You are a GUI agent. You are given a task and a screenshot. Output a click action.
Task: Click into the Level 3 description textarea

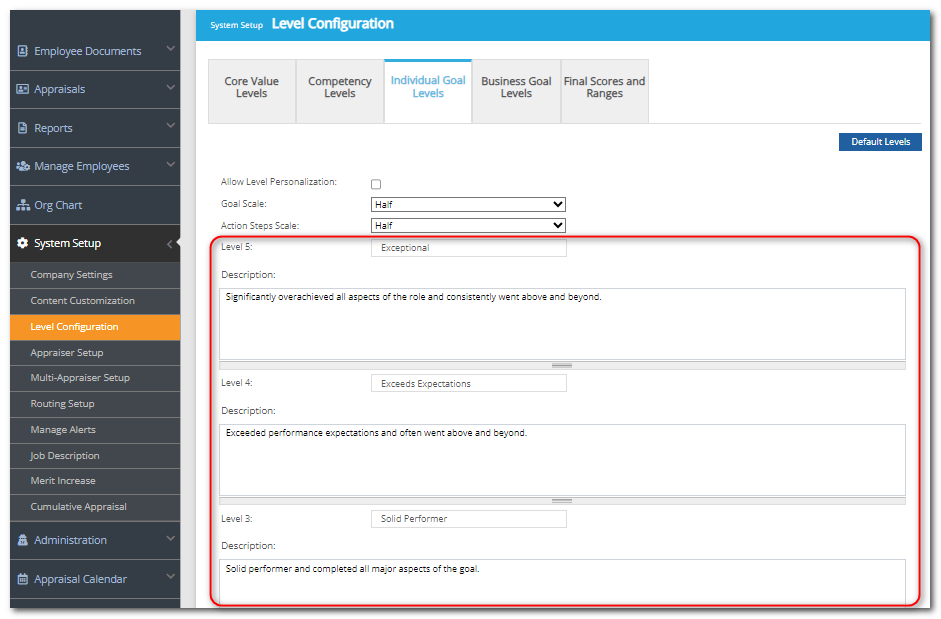(x=562, y=582)
